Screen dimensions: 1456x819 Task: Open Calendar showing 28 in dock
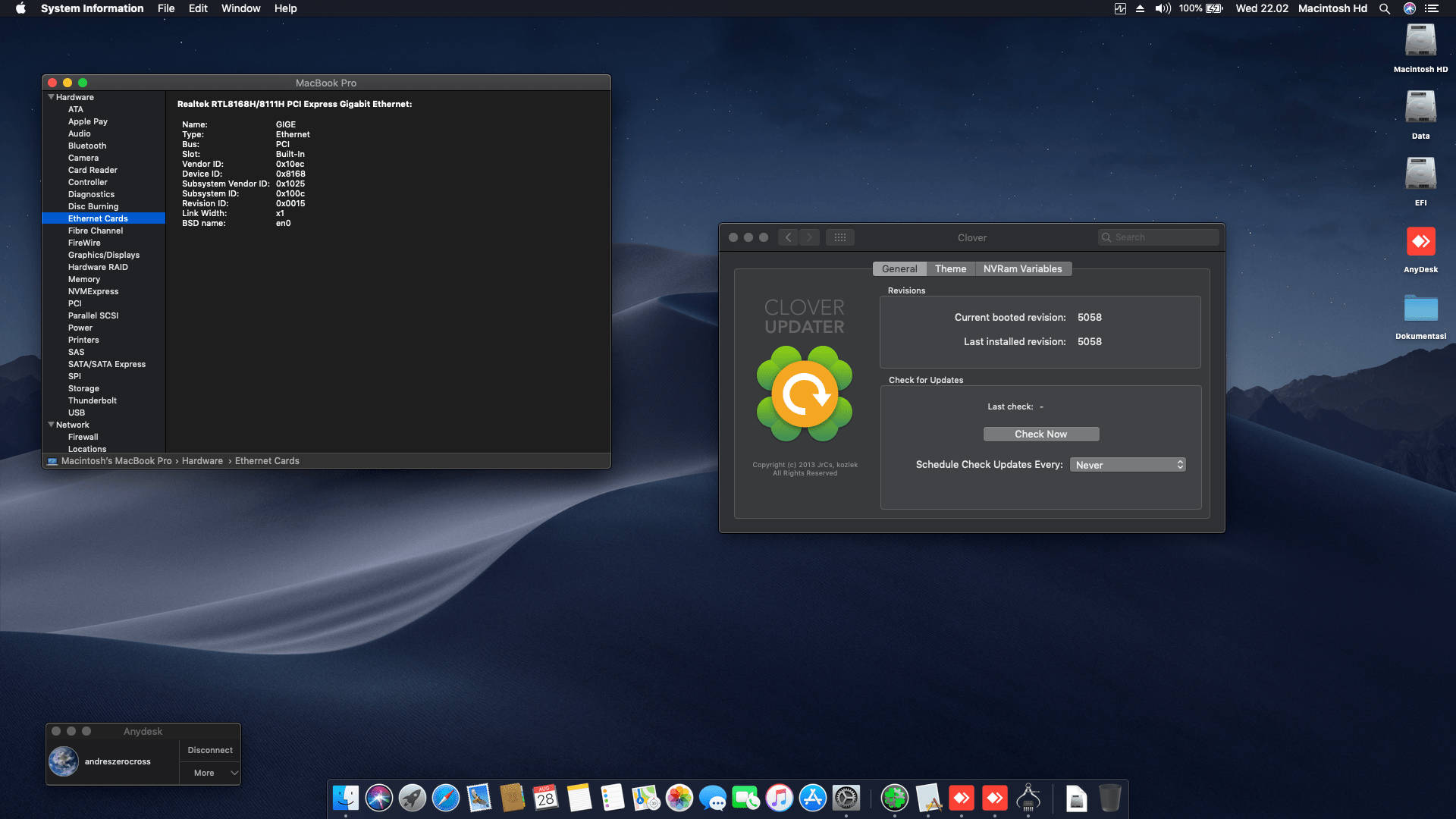pos(546,798)
